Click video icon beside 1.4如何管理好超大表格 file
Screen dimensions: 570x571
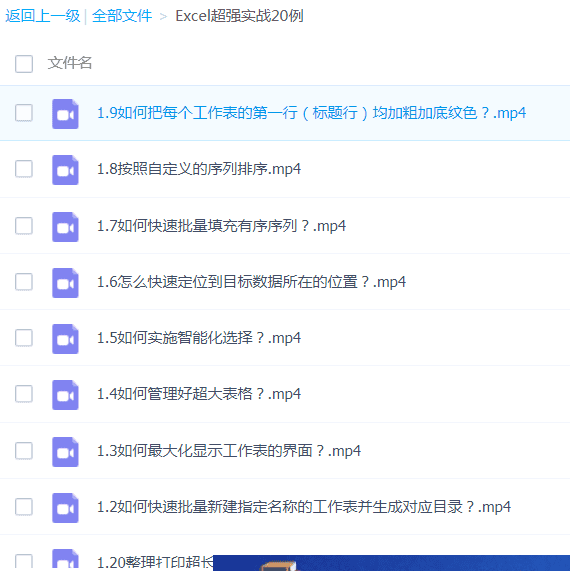[65, 395]
